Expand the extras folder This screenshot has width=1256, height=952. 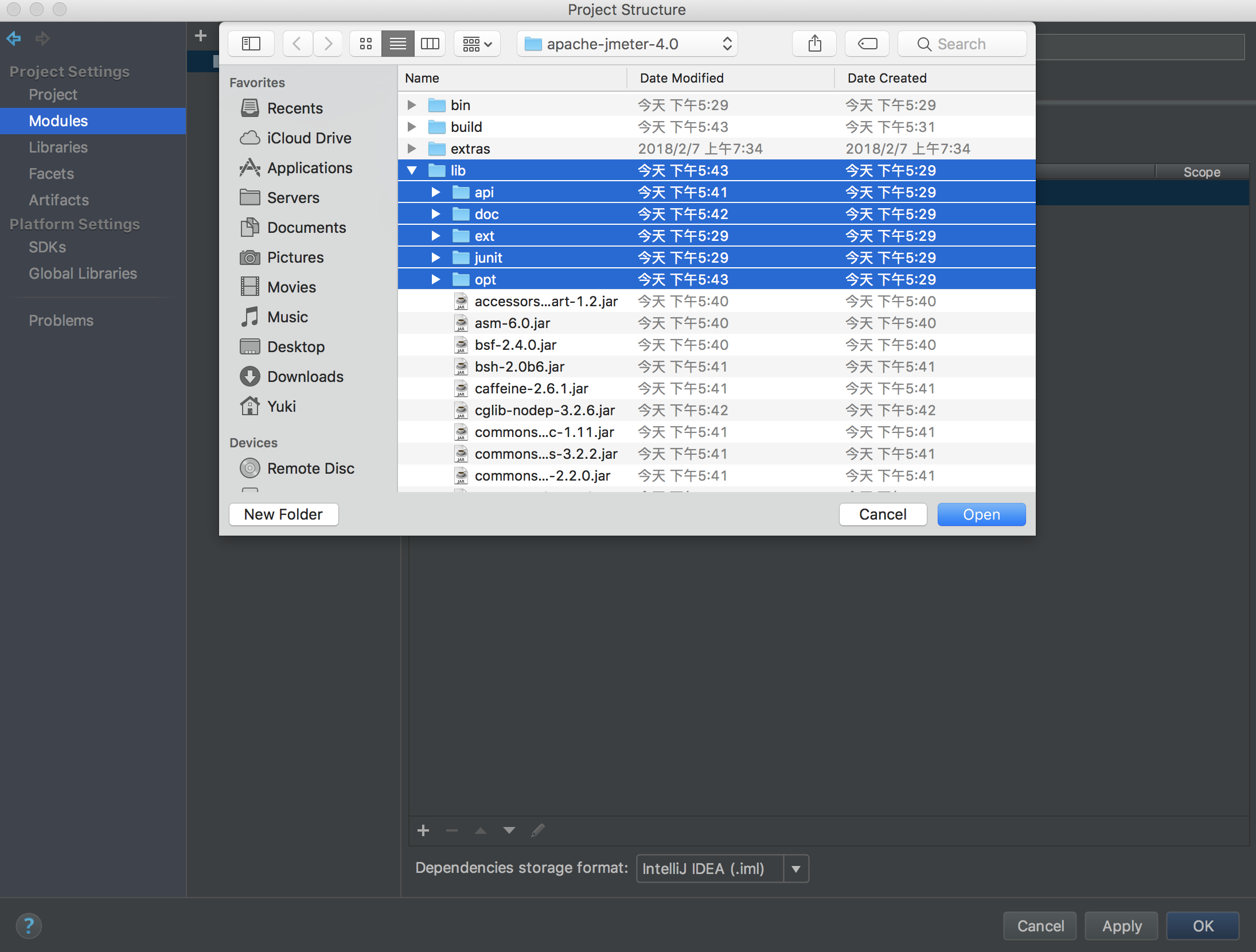pos(411,149)
